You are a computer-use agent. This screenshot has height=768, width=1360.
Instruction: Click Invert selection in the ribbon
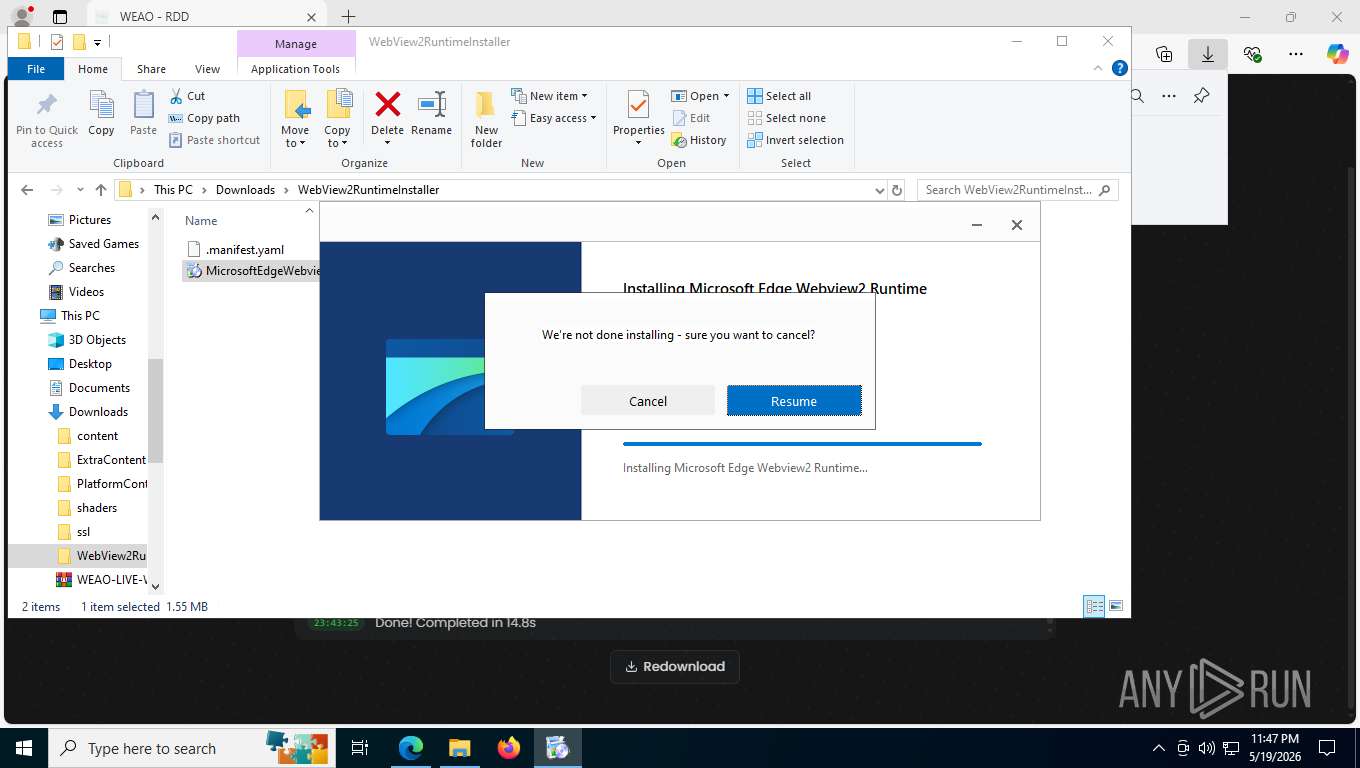(796, 140)
